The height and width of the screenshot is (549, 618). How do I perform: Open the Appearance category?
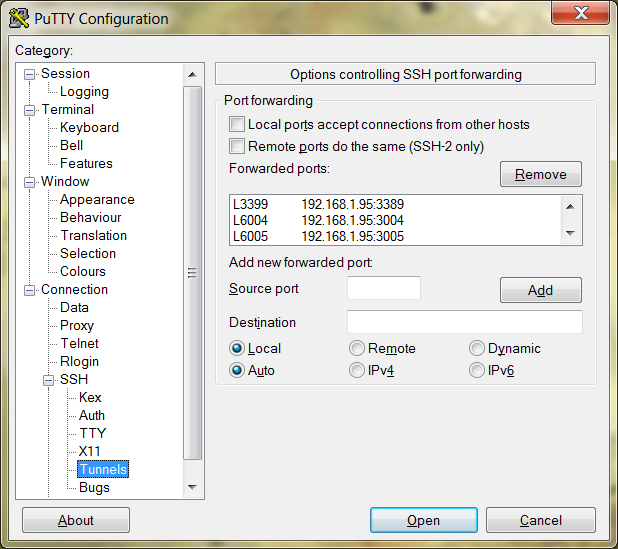point(97,199)
